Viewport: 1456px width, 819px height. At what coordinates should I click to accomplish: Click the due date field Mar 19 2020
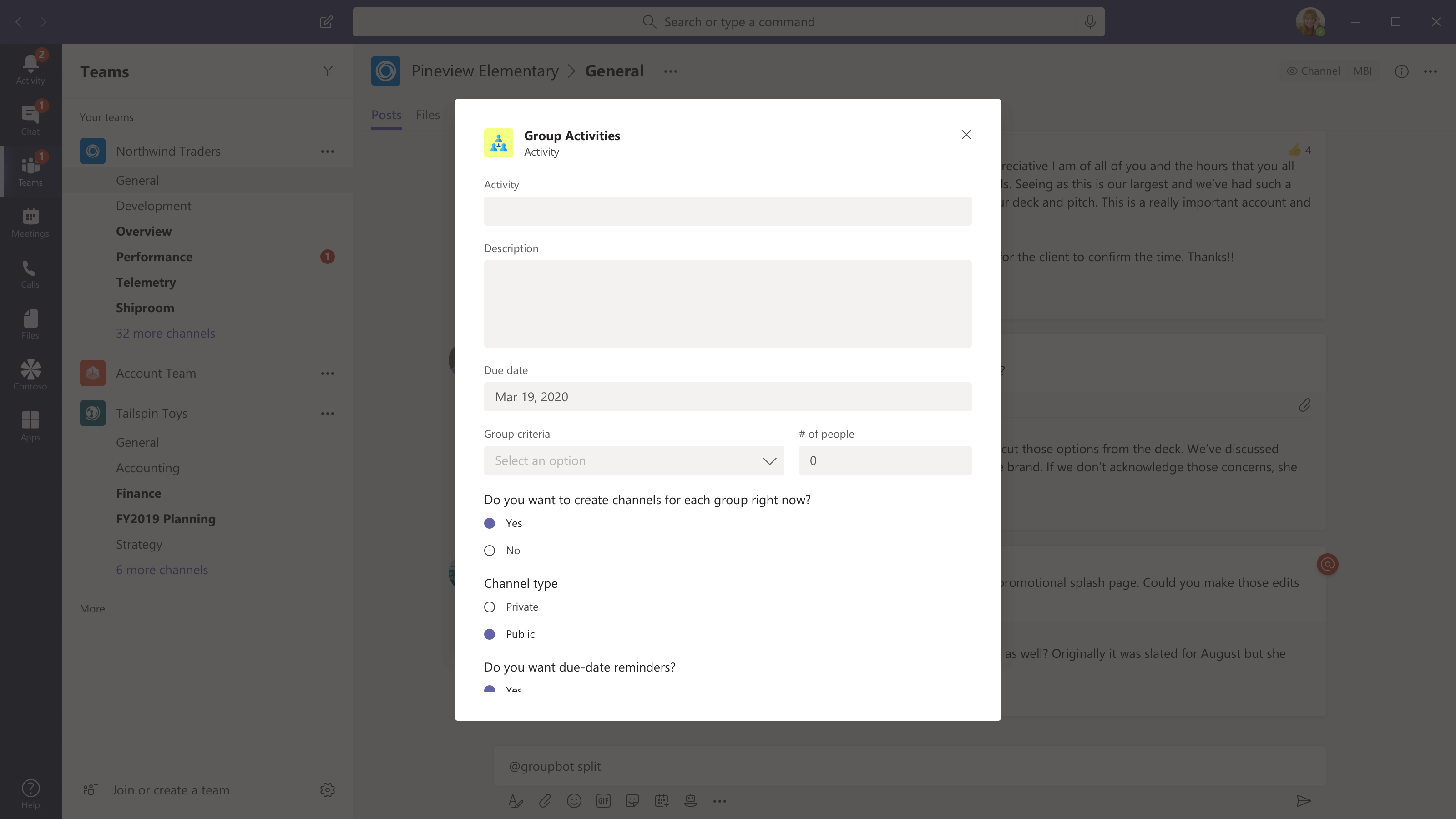tap(728, 396)
